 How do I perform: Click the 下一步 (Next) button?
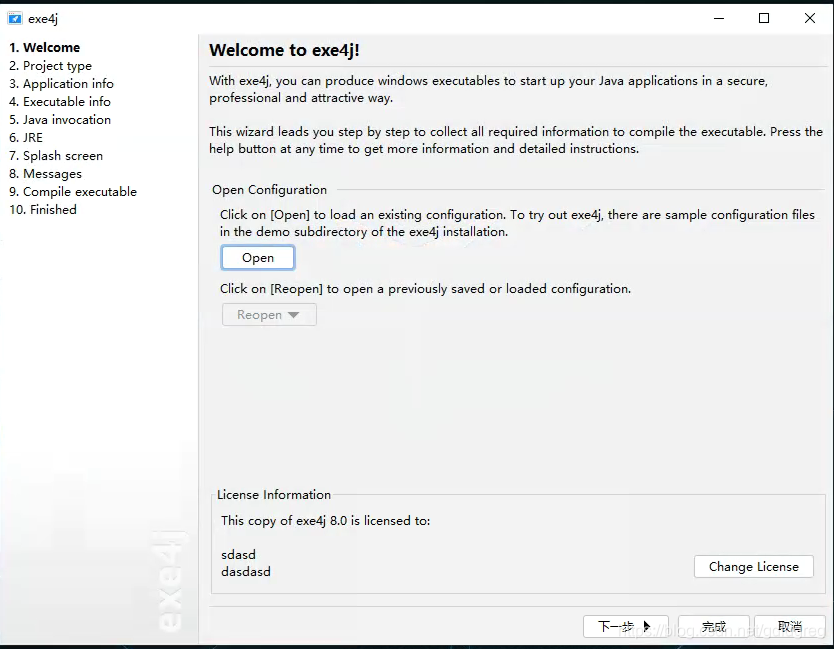[x=626, y=627]
